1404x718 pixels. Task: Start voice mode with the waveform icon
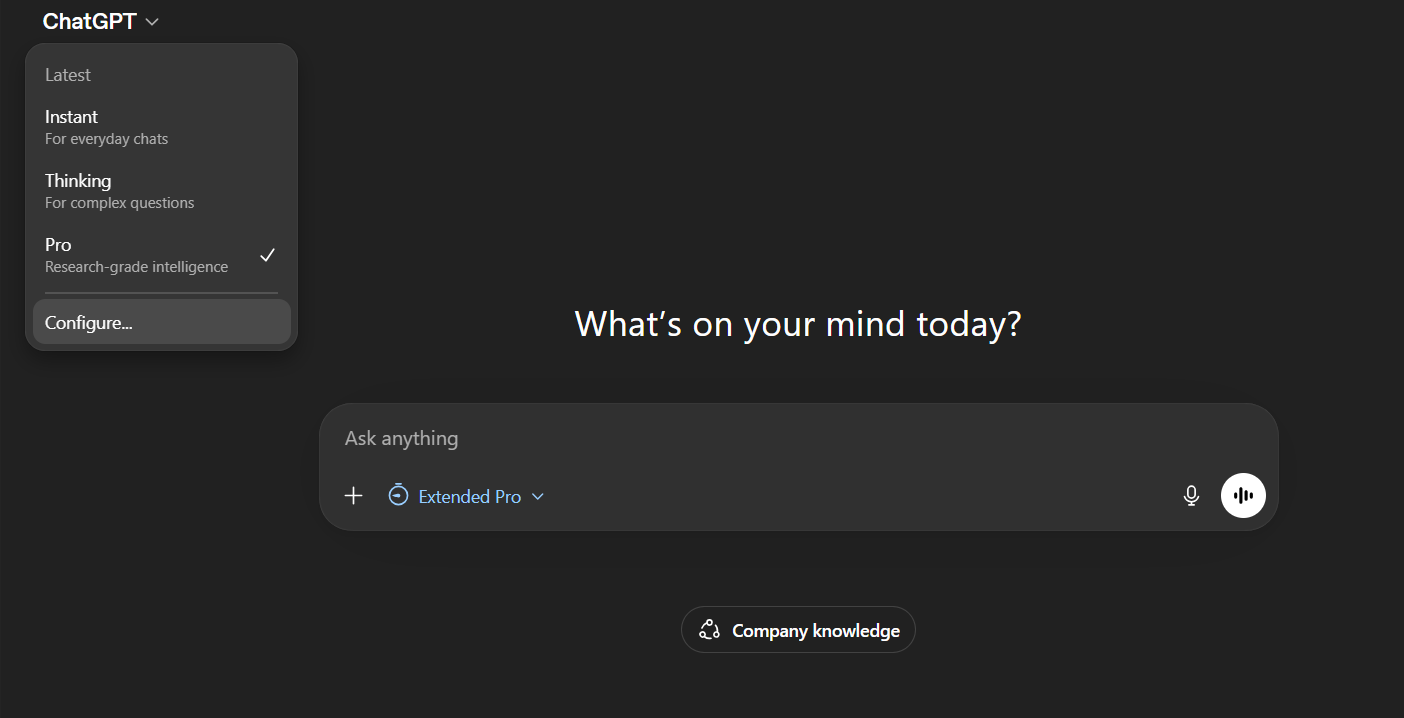click(1243, 495)
